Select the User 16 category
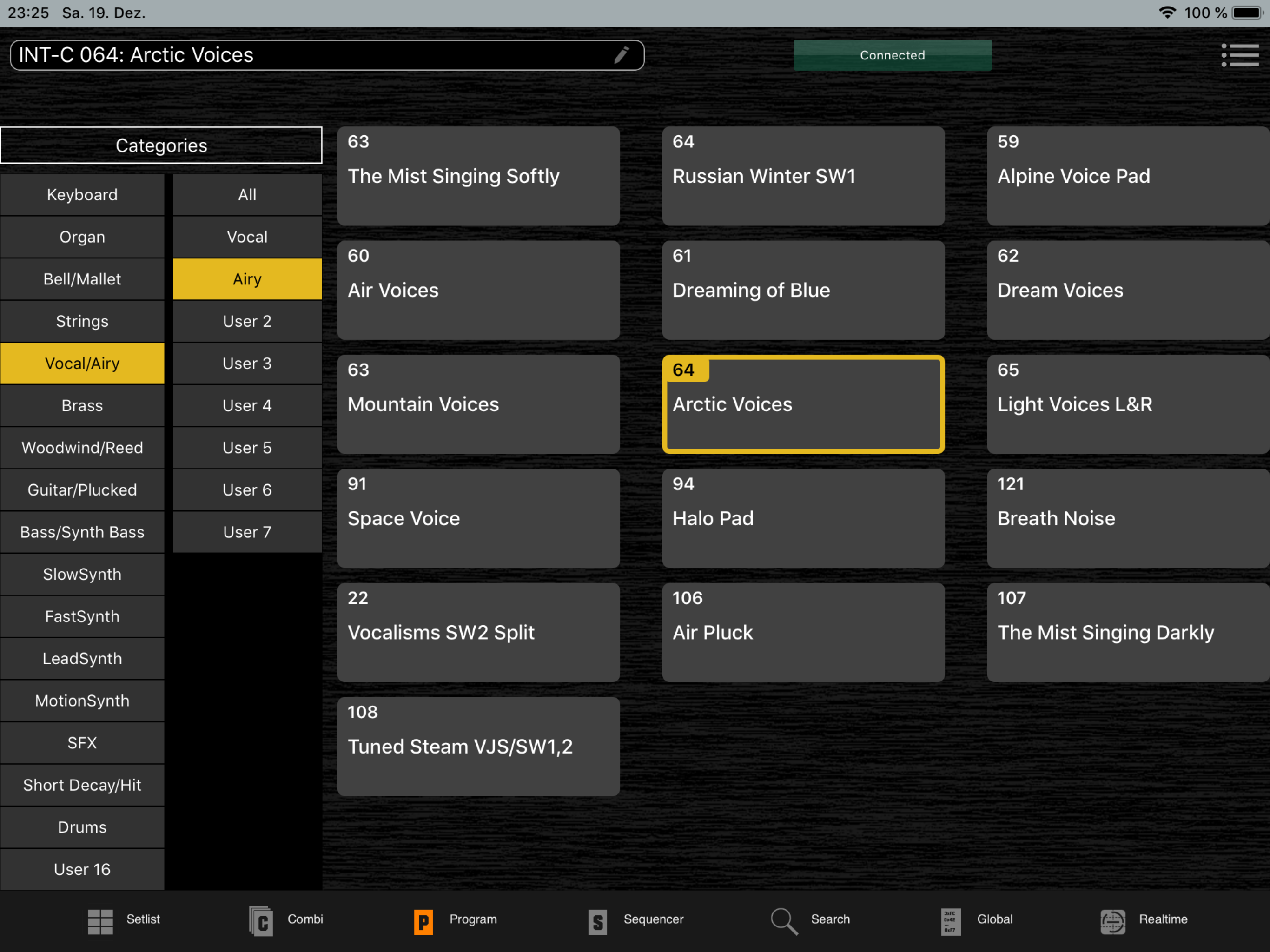This screenshot has height=952, width=1270. click(82, 869)
